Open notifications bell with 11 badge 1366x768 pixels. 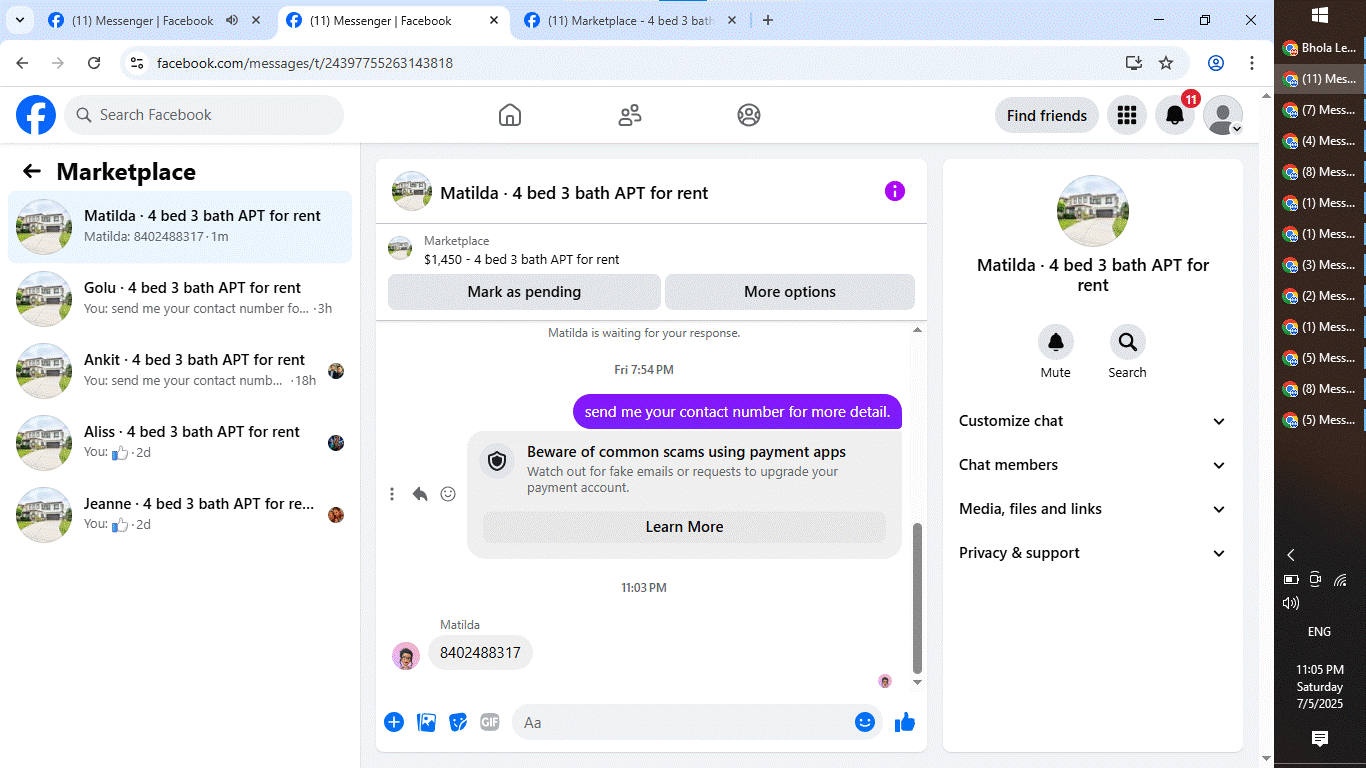pos(1176,115)
